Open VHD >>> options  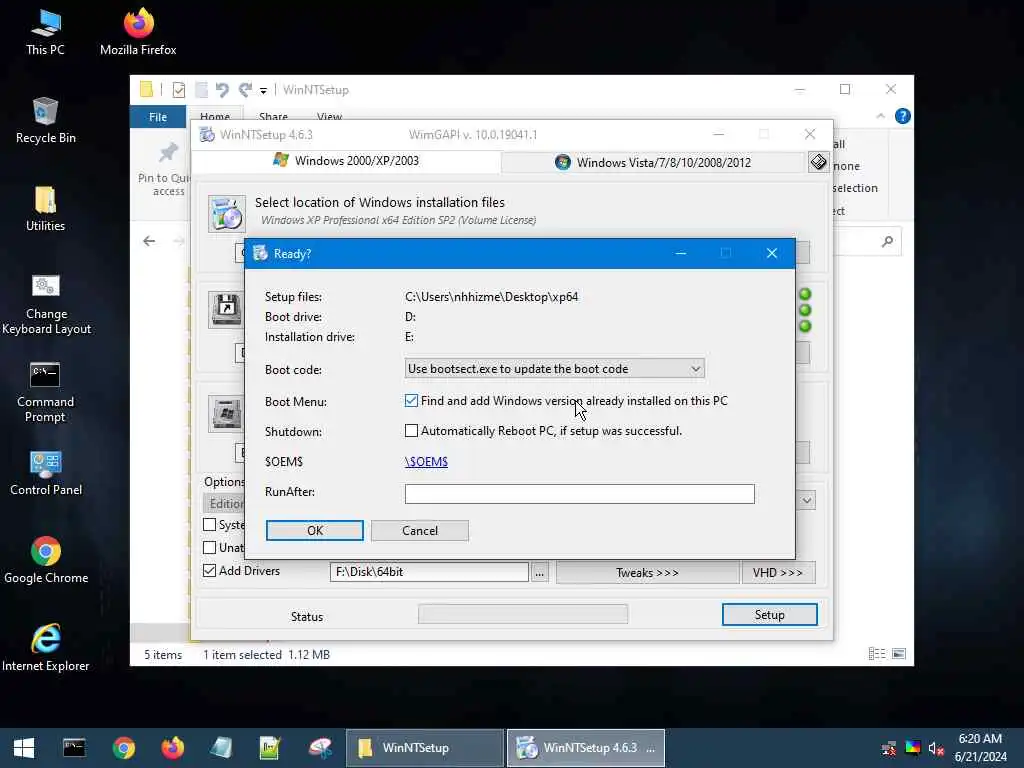coord(778,573)
